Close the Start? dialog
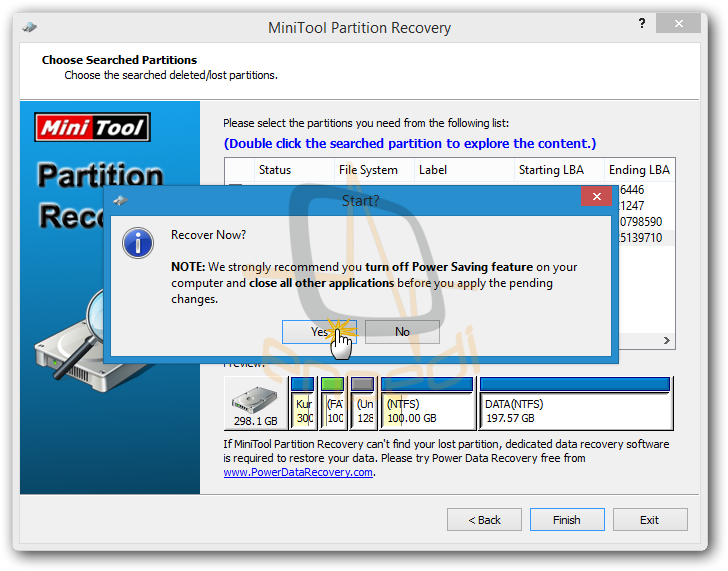728x571 pixels. point(597,196)
